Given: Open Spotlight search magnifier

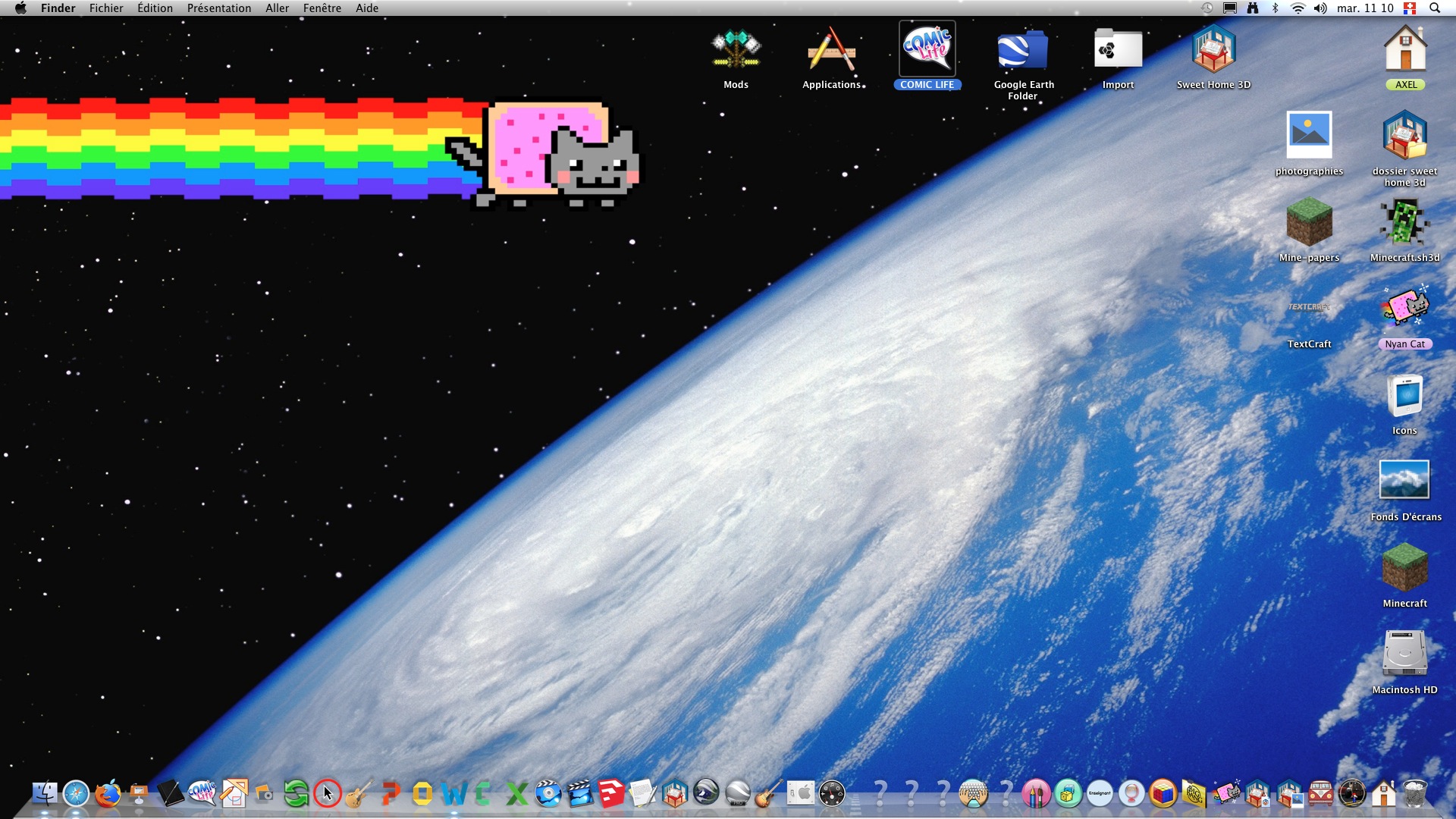Looking at the screenshot, I should coord(1435,8).
